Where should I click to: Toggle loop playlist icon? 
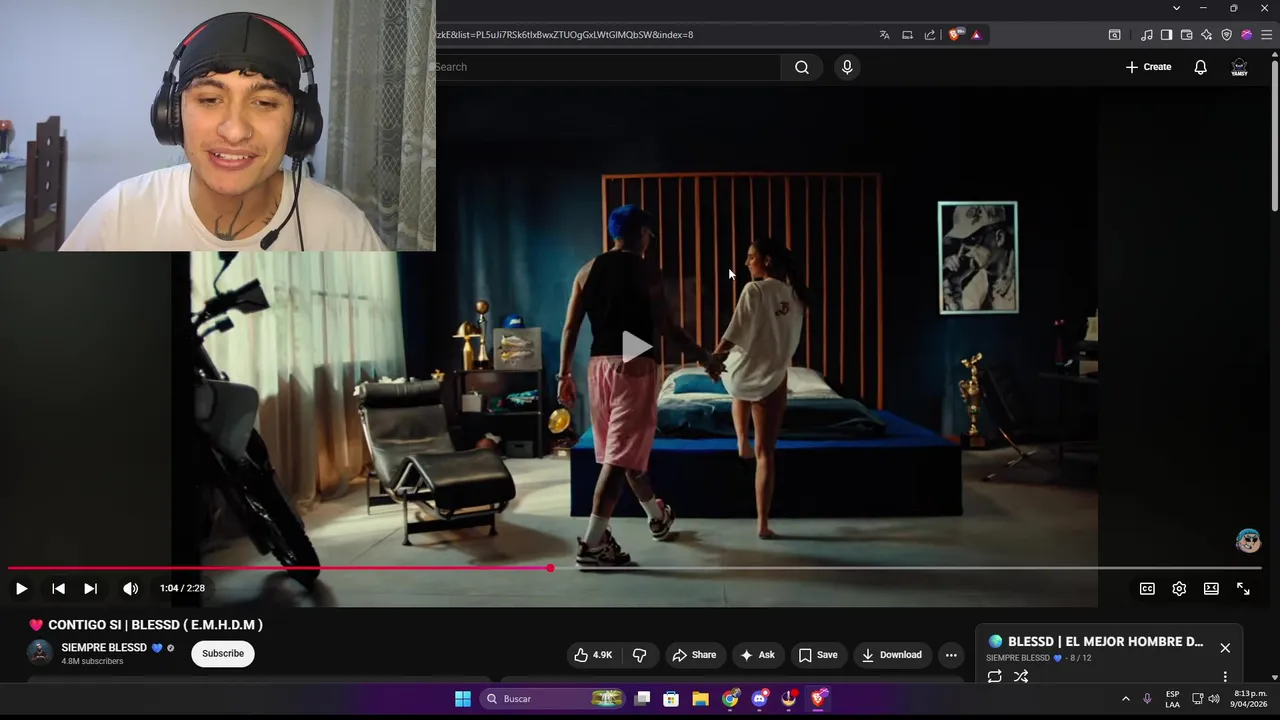pyautogui.click(x=994, y=677)
